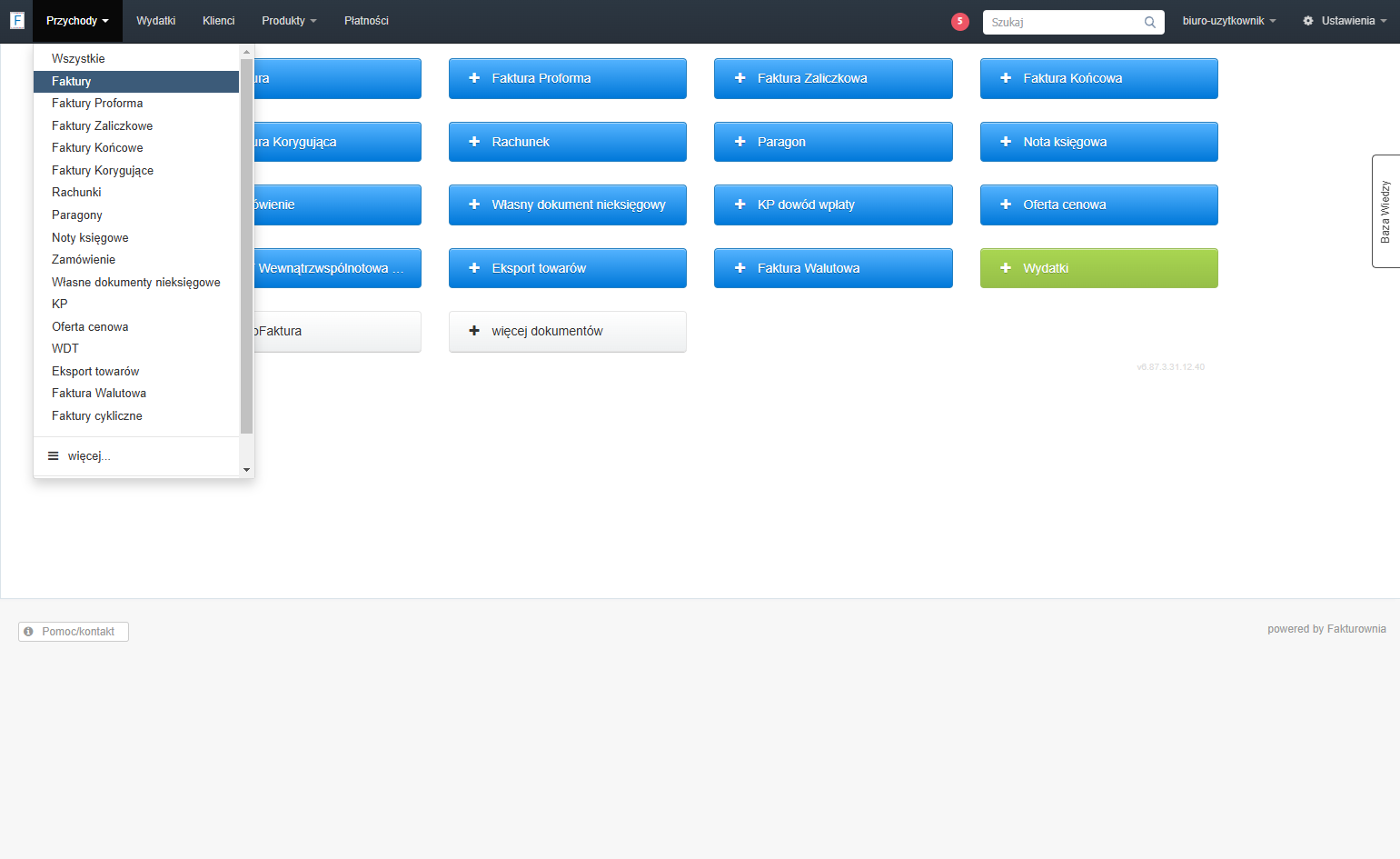Add a KP dowód wpłaty document
1400x859 pixels.
[833, 205]
